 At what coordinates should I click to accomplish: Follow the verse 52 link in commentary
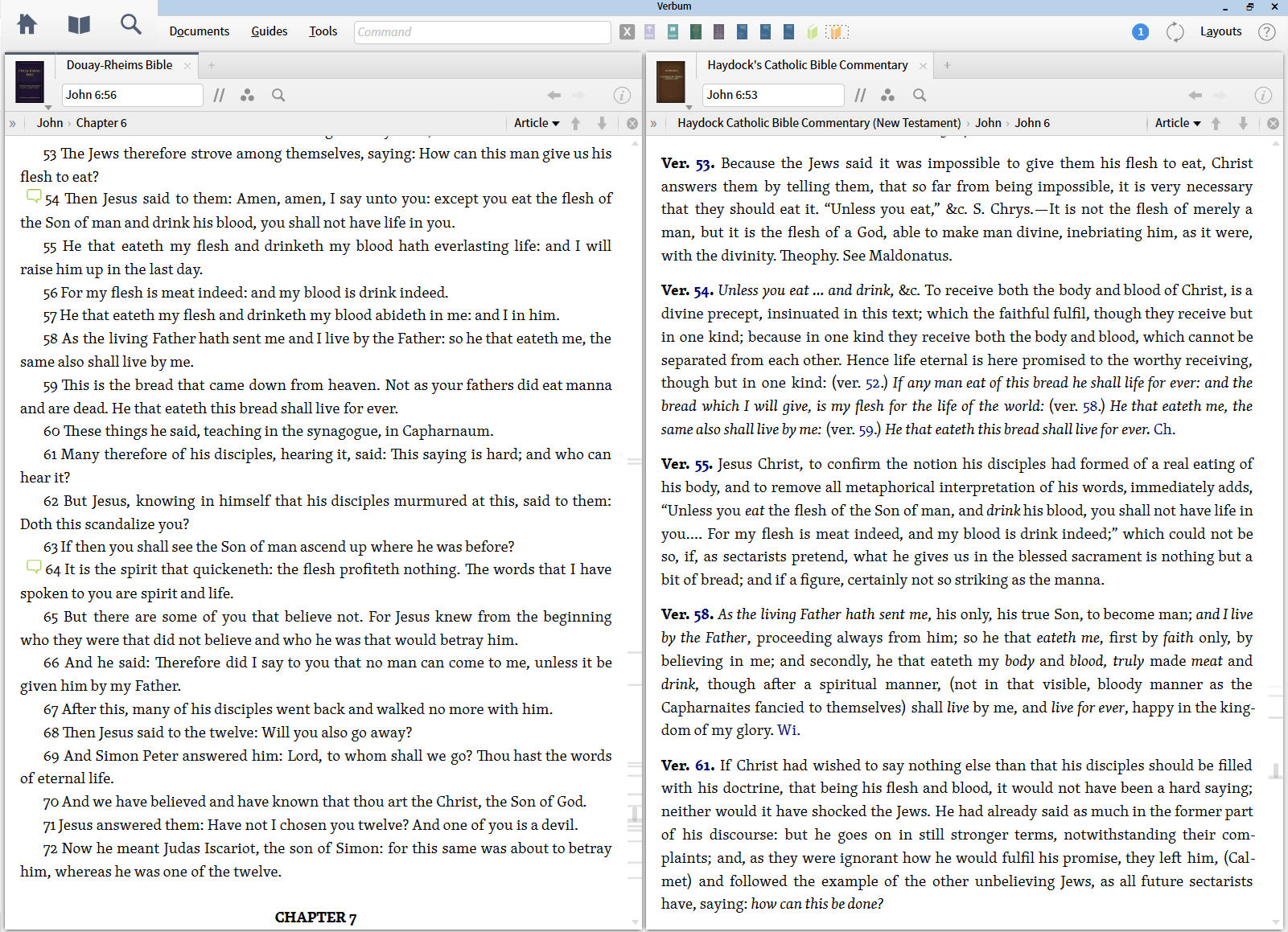pyautogui.click(x=872, y=384)
